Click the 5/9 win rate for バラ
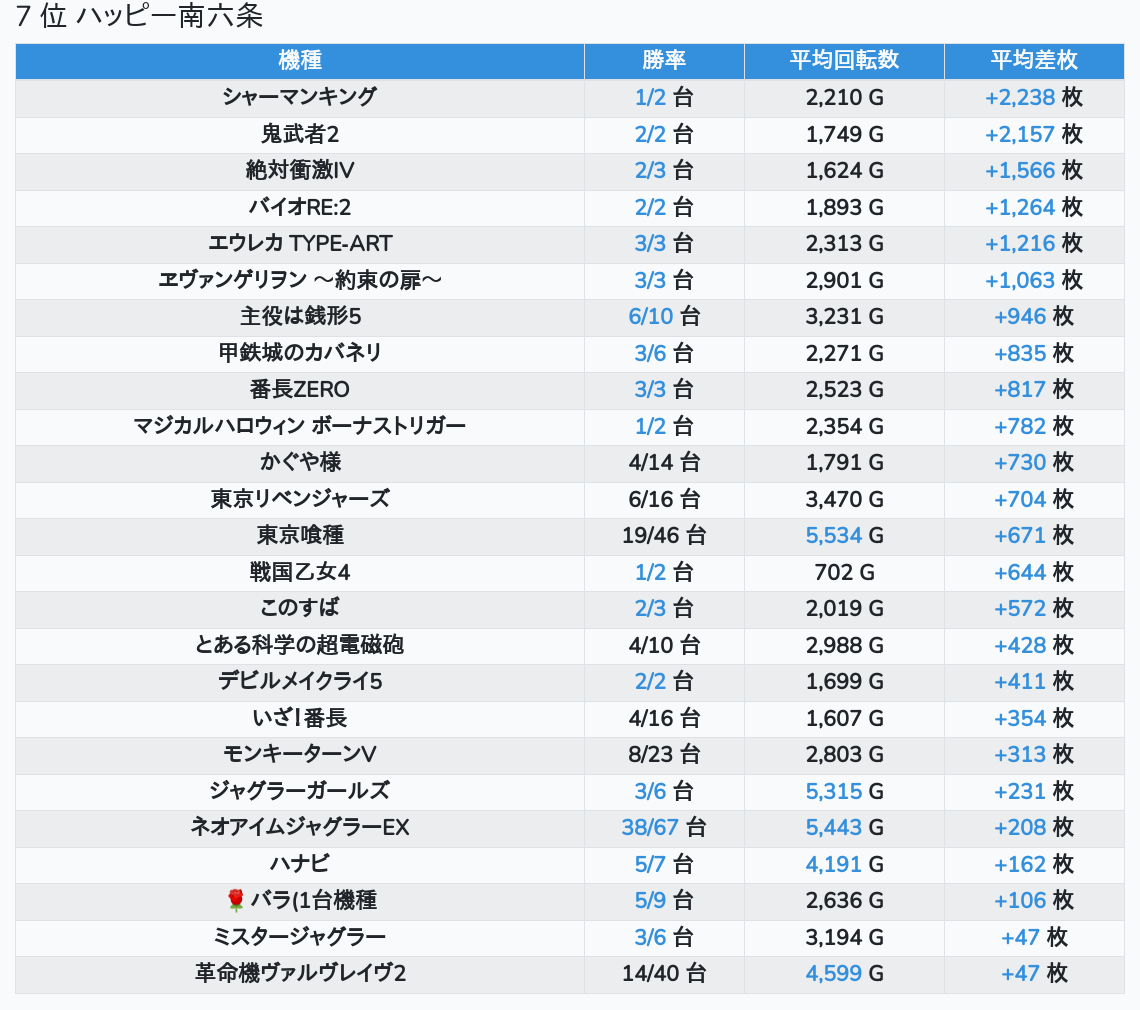The height and width of the screenshot is (1010, 1140). [x=650, y=900]
